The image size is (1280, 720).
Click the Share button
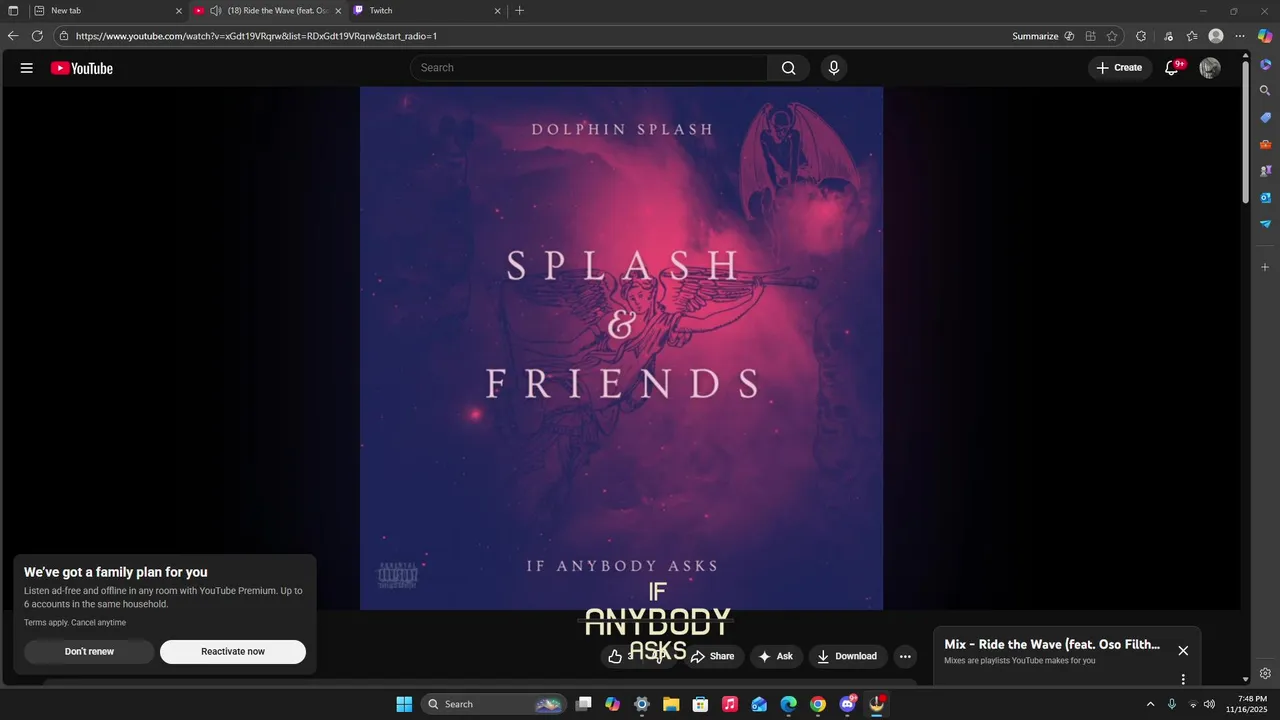pos(713,657)
